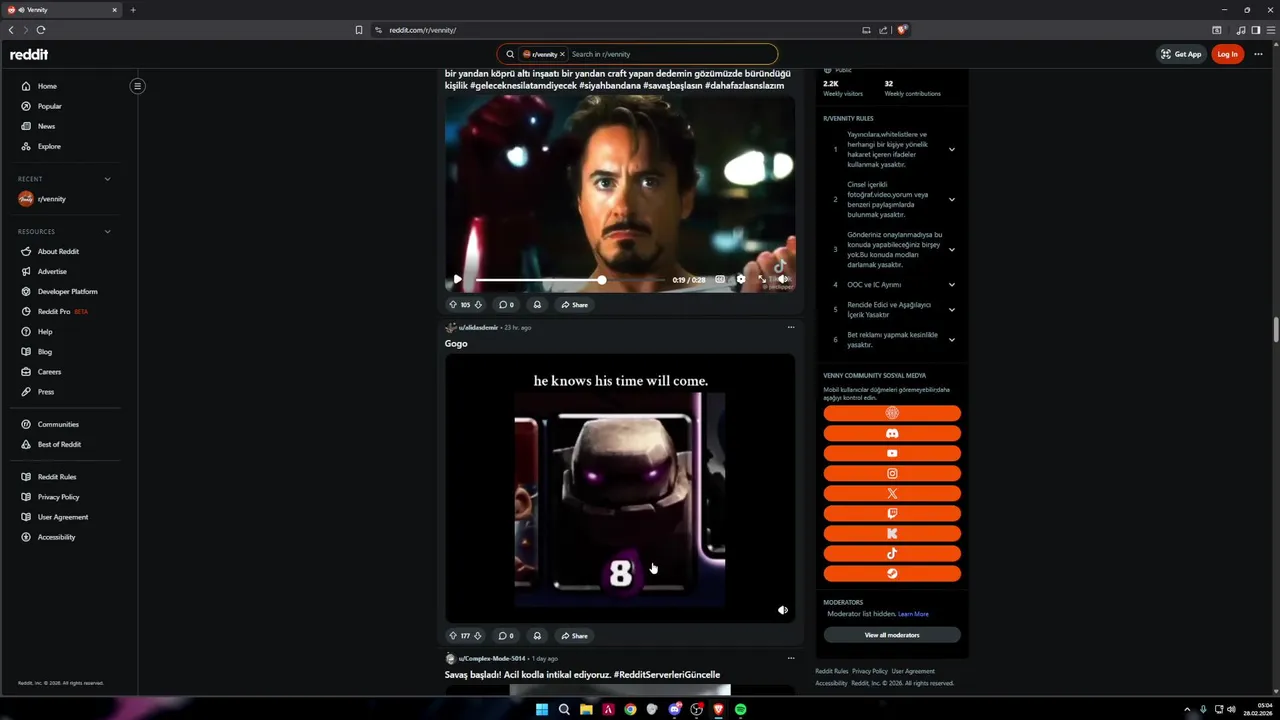Open the Kick social media button
The height and width of the screenshot is (720, 1280).
click(892, 533)
